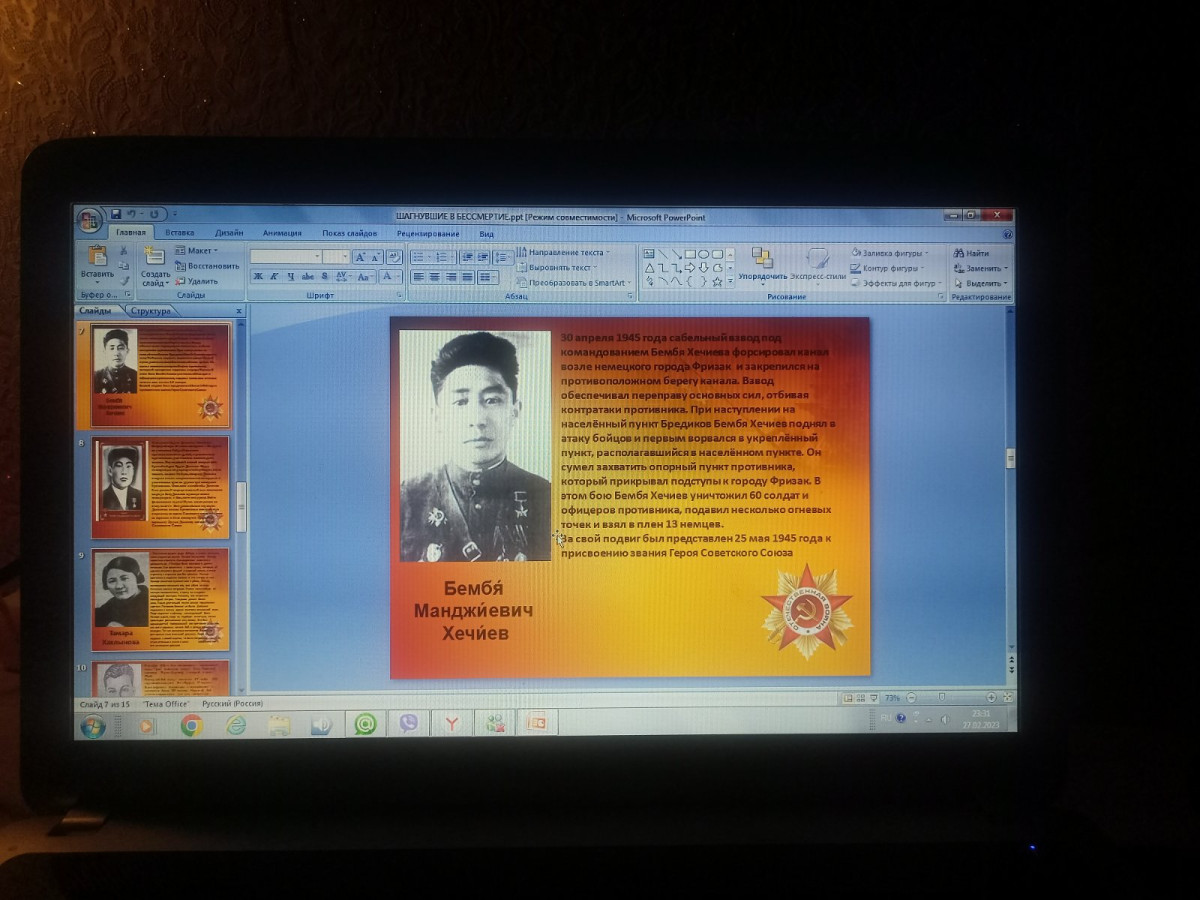Open the font name combo box

(285, 257)
